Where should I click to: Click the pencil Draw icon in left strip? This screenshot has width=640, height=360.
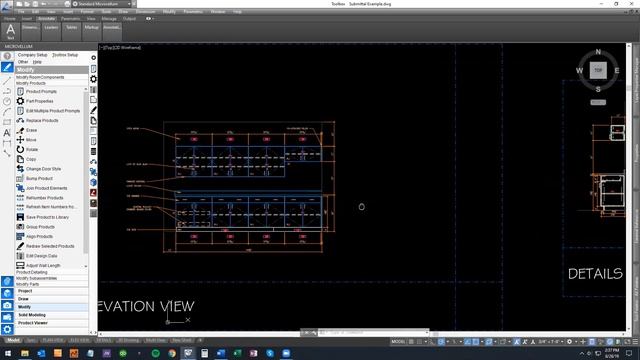tap(7, 67)
